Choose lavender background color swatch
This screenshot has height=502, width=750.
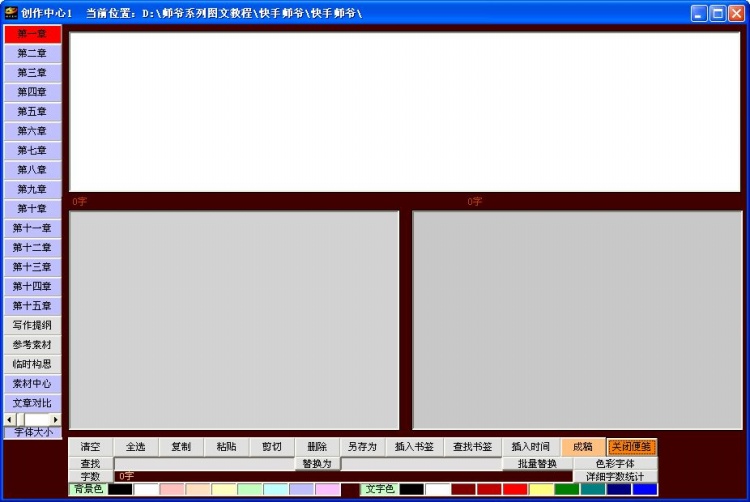[x=301, y=490]
